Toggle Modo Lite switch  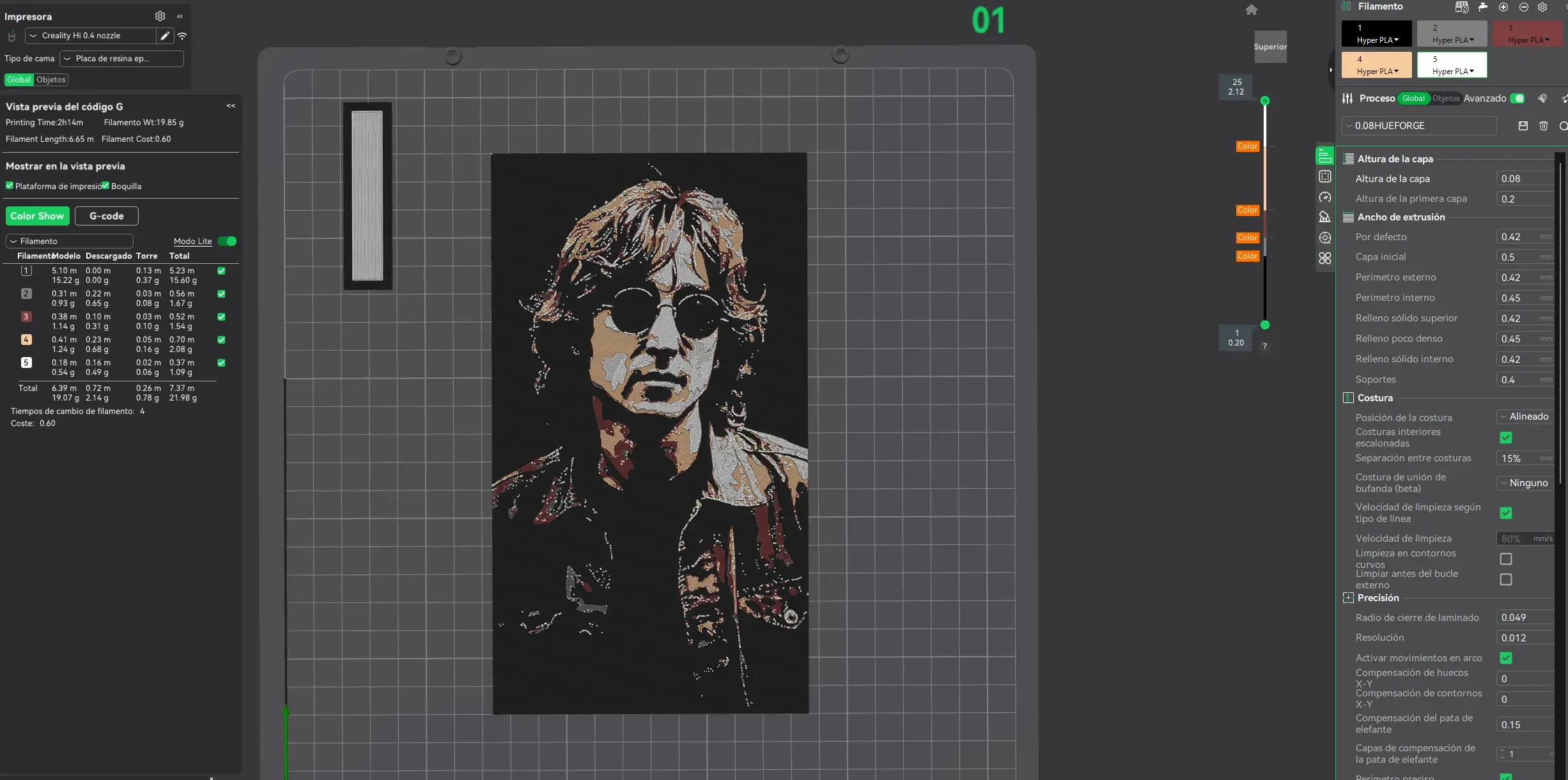pos(227,241)
